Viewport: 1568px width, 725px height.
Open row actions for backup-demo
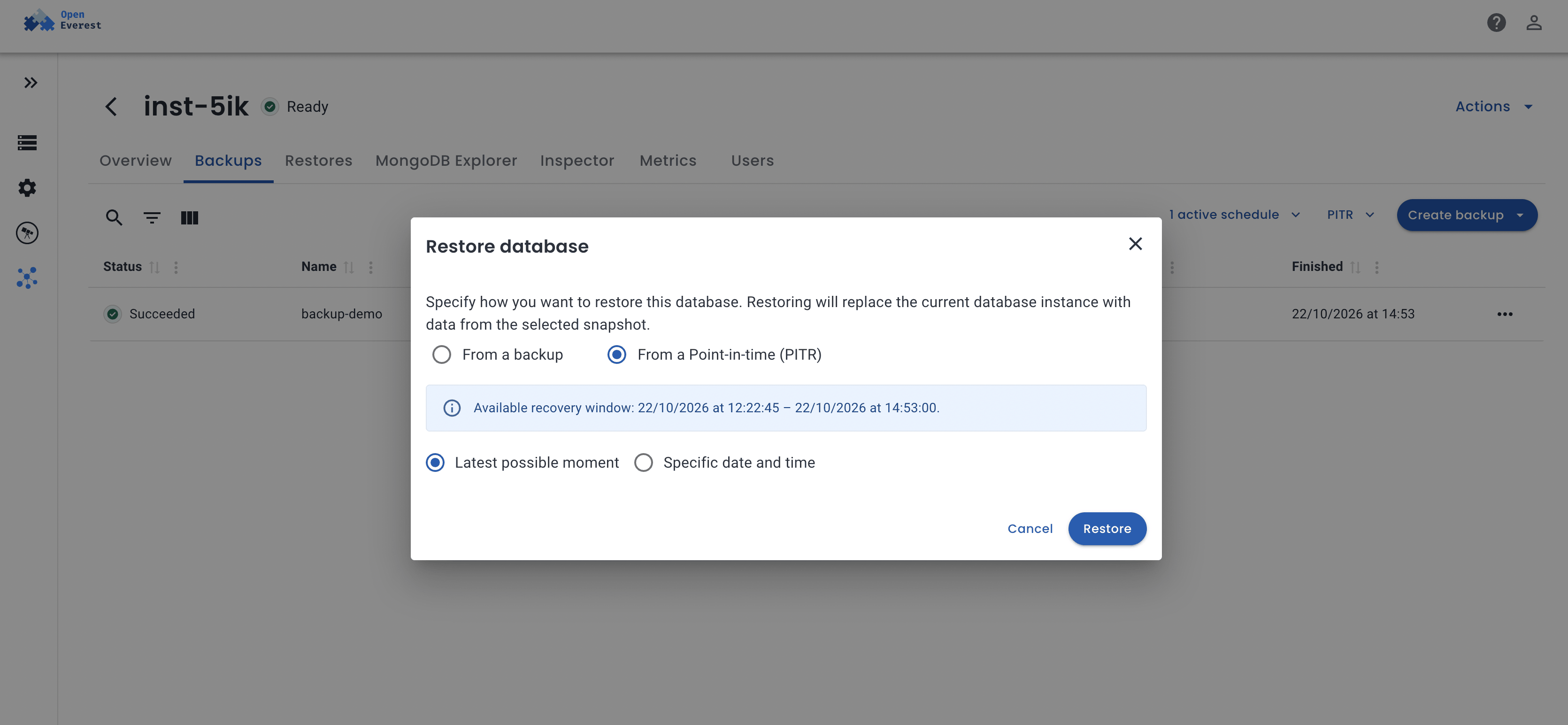coord(1505,314)
